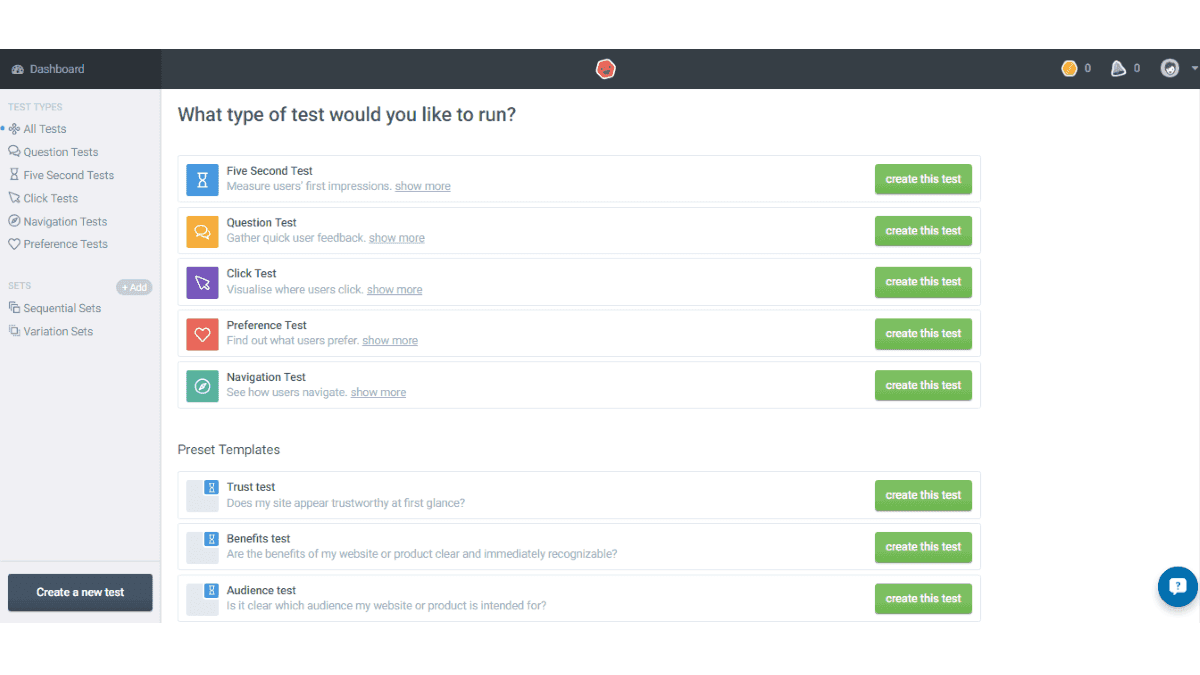This screenshot has width=1200, height=675.
Task: Select Question Tests in the sidebar
Action: [61, 152]
